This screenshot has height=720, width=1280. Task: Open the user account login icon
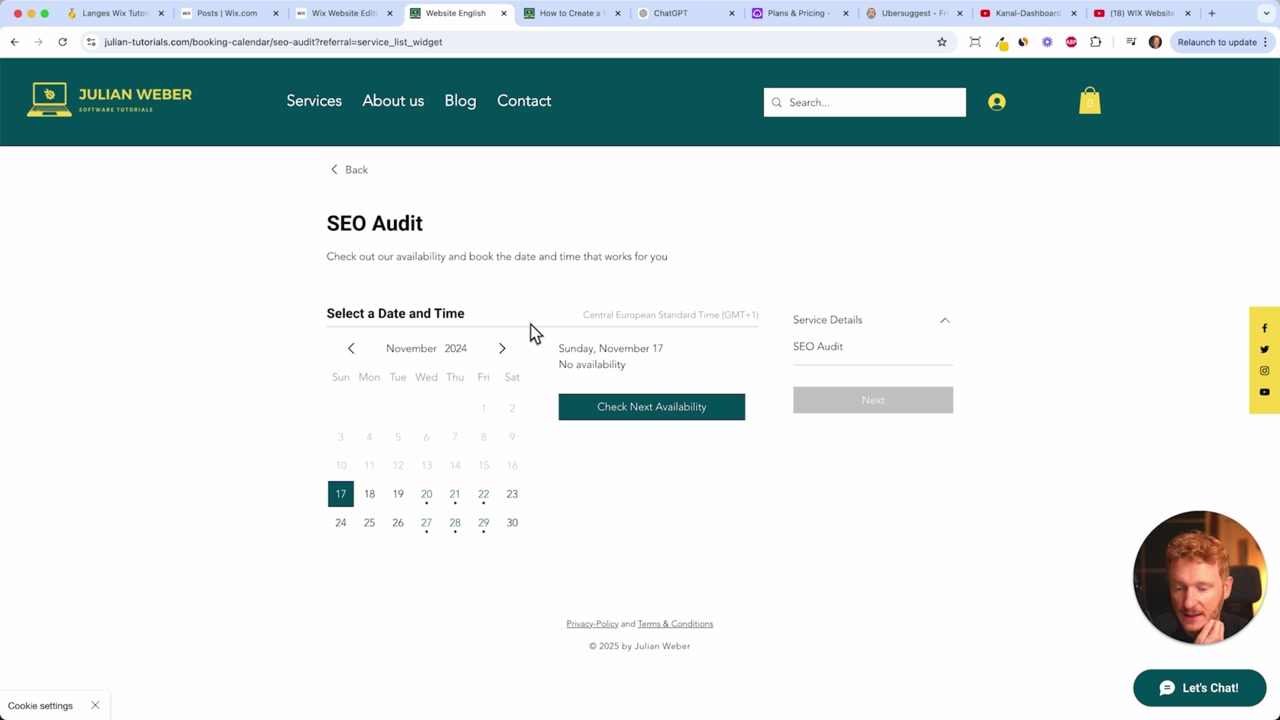click(x=997, y=102)
